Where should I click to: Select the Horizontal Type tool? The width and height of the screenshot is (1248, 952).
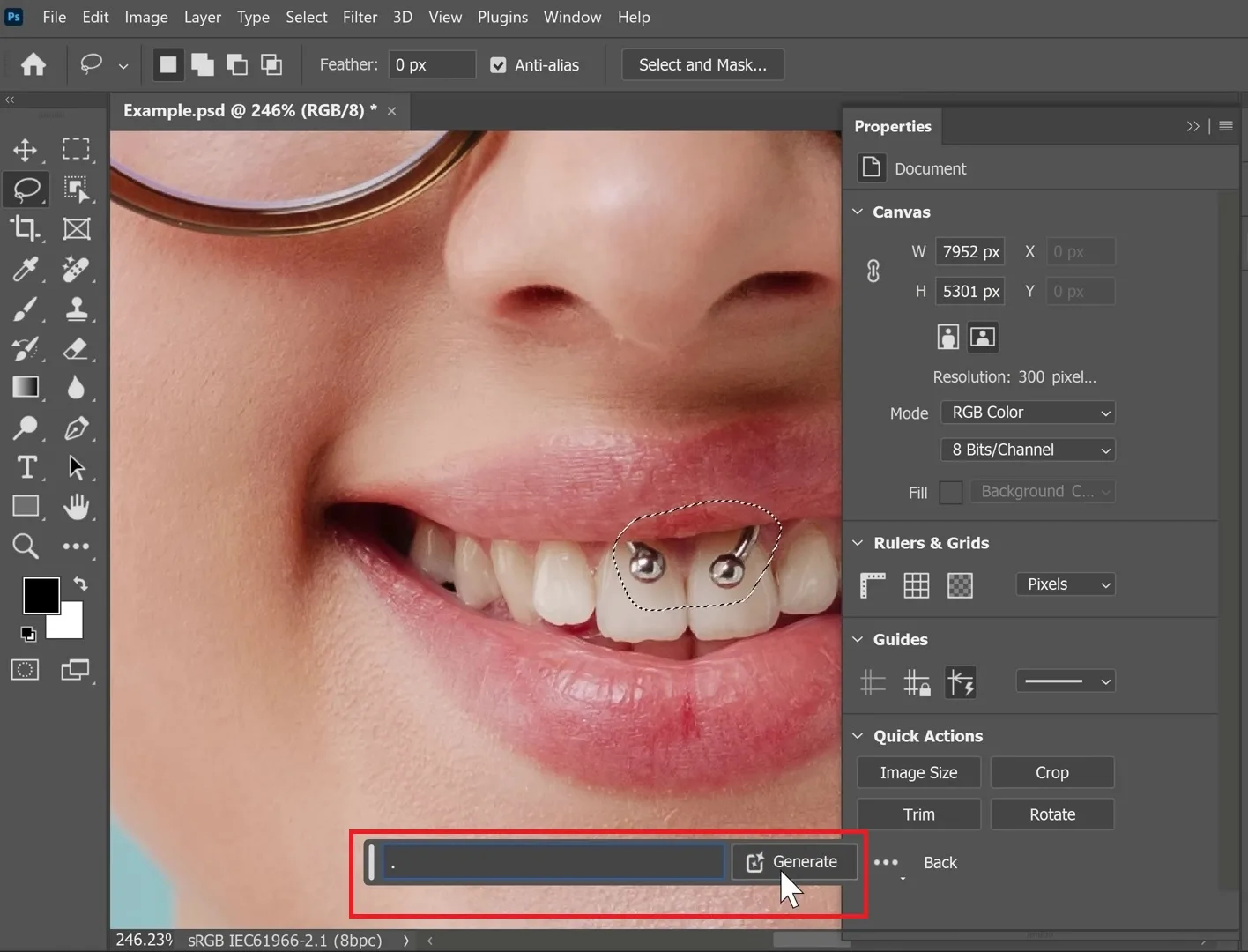point(26,467)
